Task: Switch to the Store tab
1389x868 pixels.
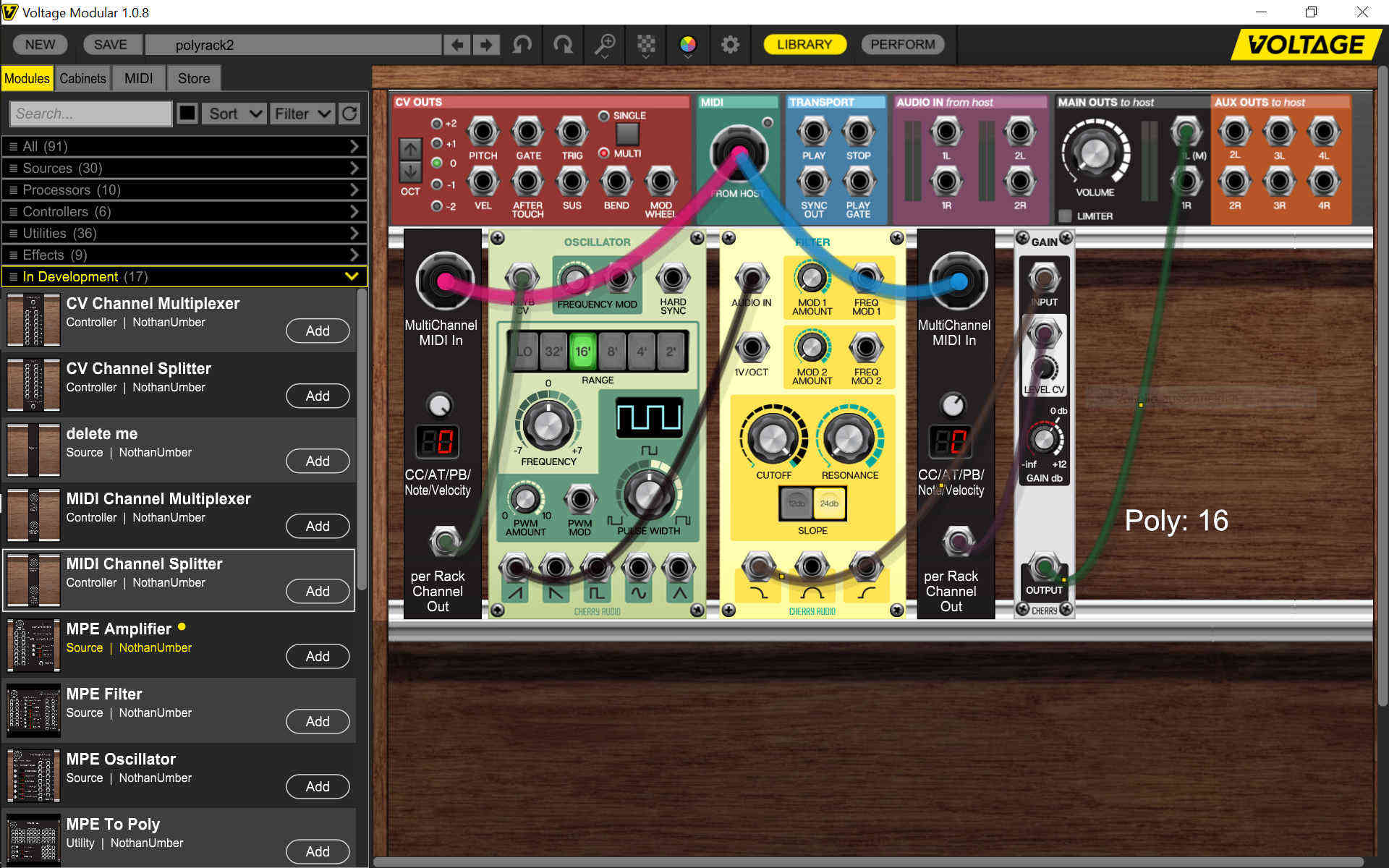Action: [x=194, y=78]
